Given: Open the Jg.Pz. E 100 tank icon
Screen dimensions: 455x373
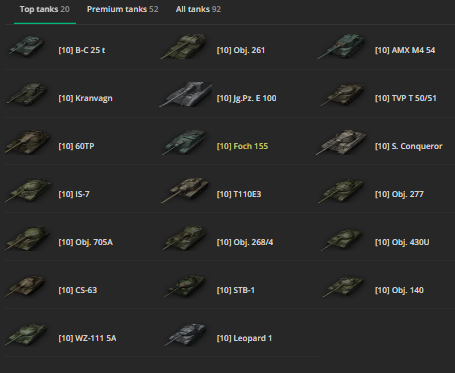Looking at the screenshot, I should pos(186,95).
